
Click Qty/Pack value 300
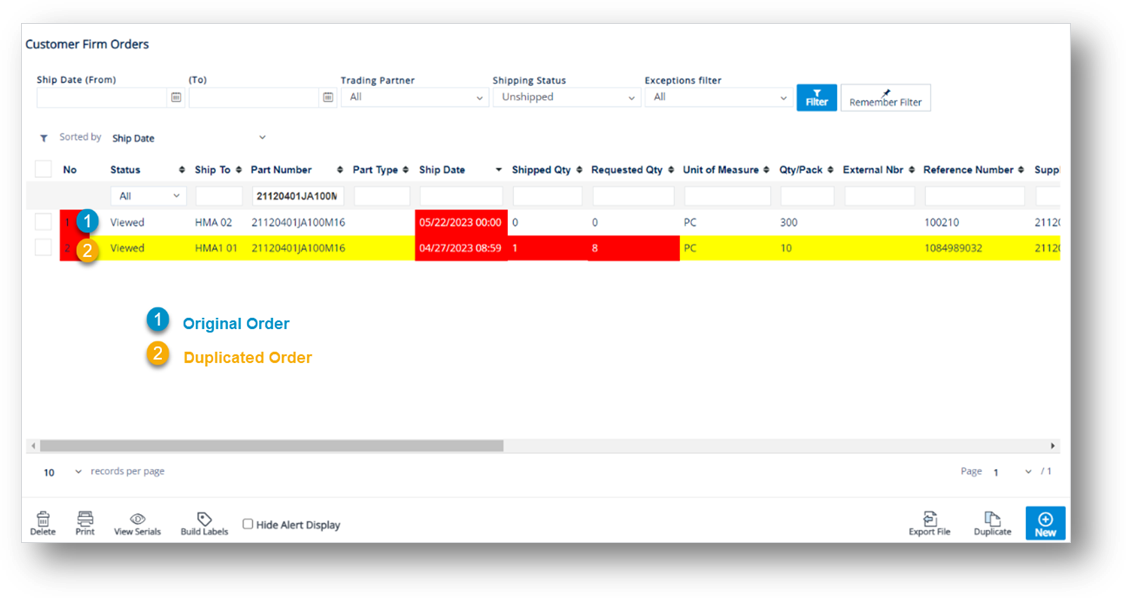(x=788, y=223)
